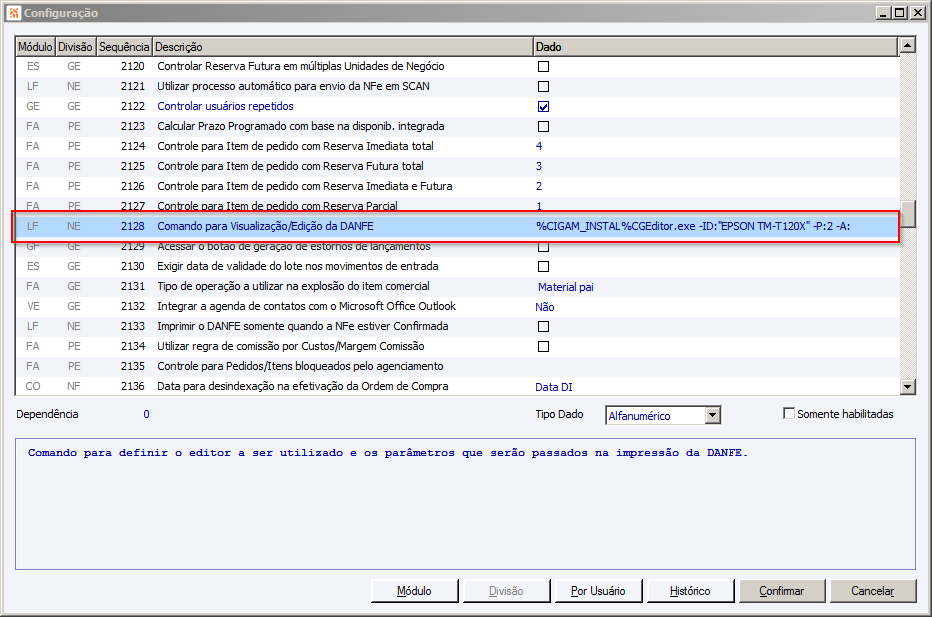Select row 2128 Comando para Visualização/Edição da DANFE
This screenshot has height=617, width=932.
[456, 226]
